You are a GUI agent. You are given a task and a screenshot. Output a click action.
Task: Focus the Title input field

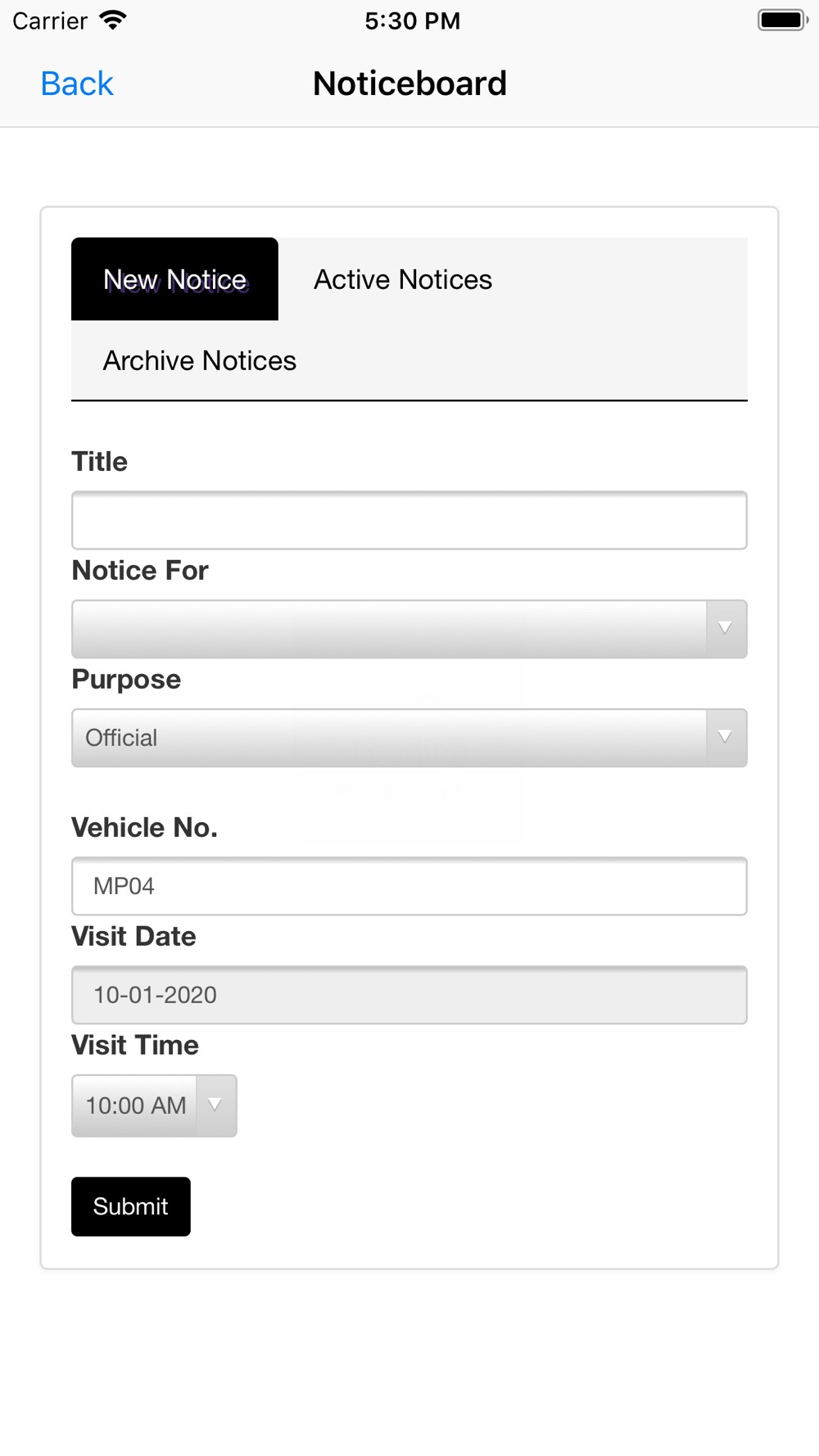pos(409,520)
